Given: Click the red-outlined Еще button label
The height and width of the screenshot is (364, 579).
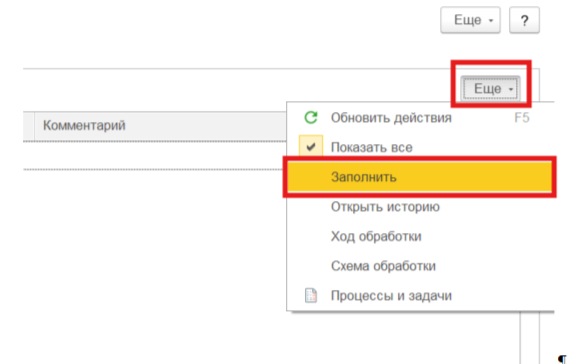Looking at the screenshot, I should coord(487,89).
